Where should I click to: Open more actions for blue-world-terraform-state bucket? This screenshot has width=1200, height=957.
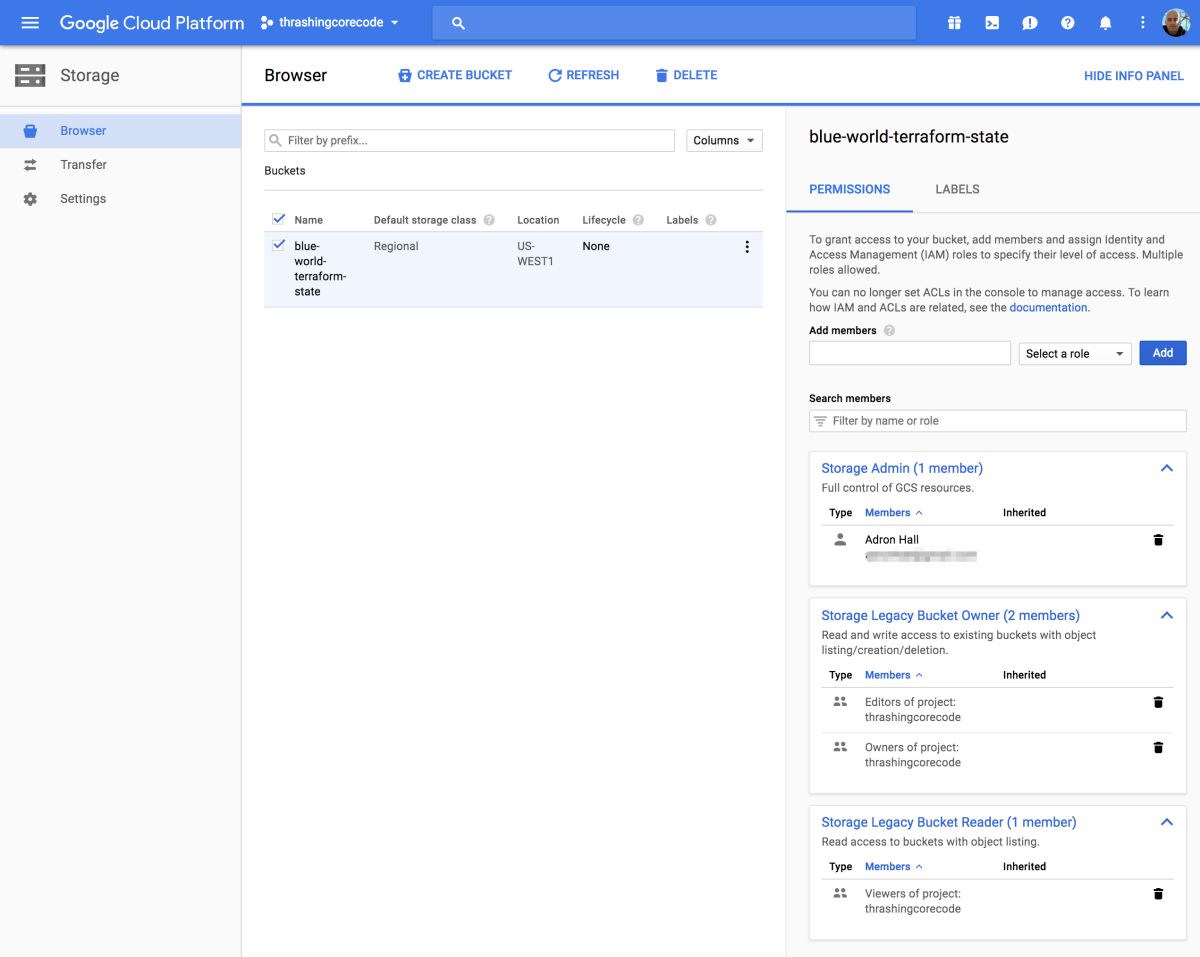point(746,247)
